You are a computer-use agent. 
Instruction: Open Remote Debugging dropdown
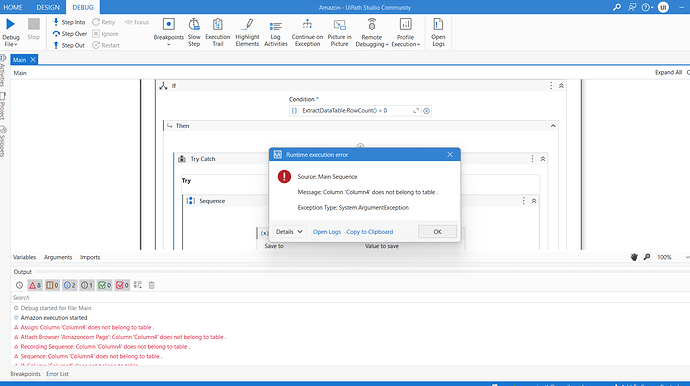(372, 32)
